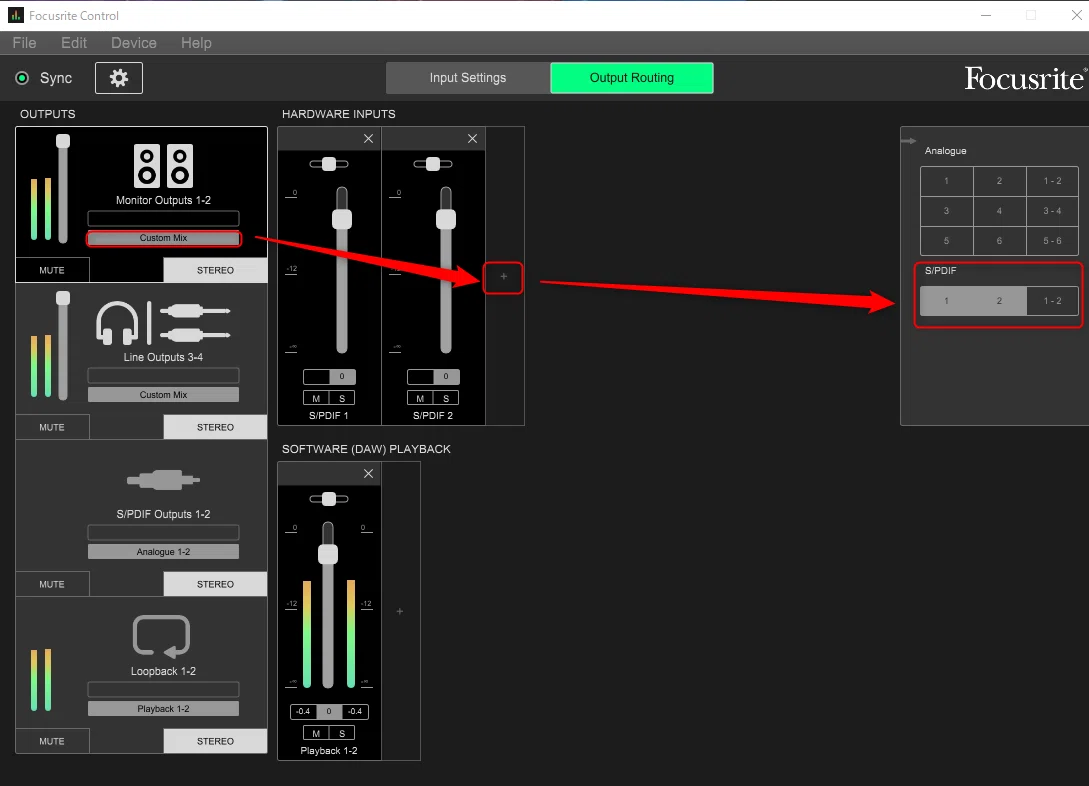Open Analogue 1-2 source dropdown for S/PDIF Outputs
The image size is (1089, 786).
pos(163,552)
